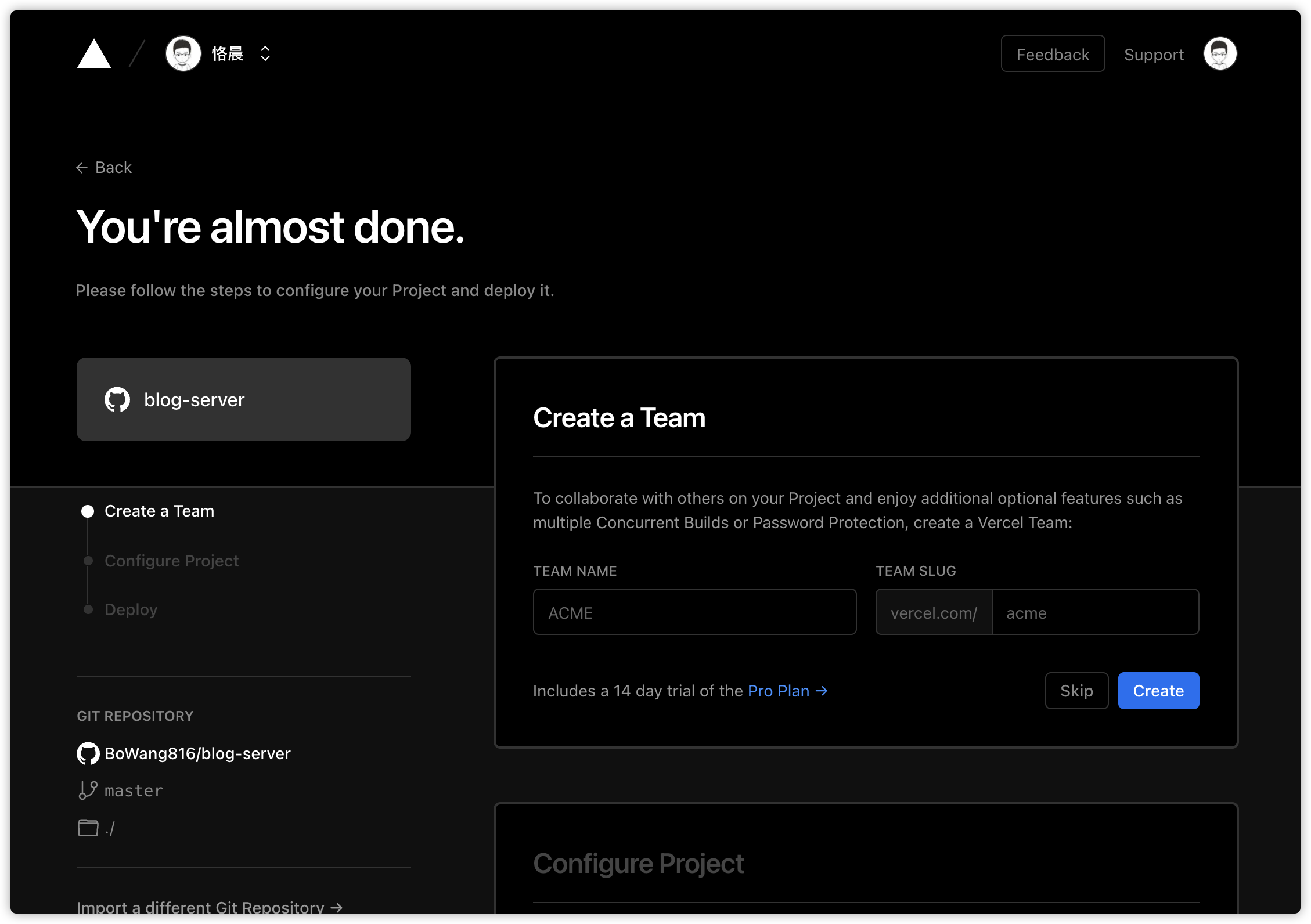
Task: Click the Configure Project section heading
Action: (x=639, y=864)
